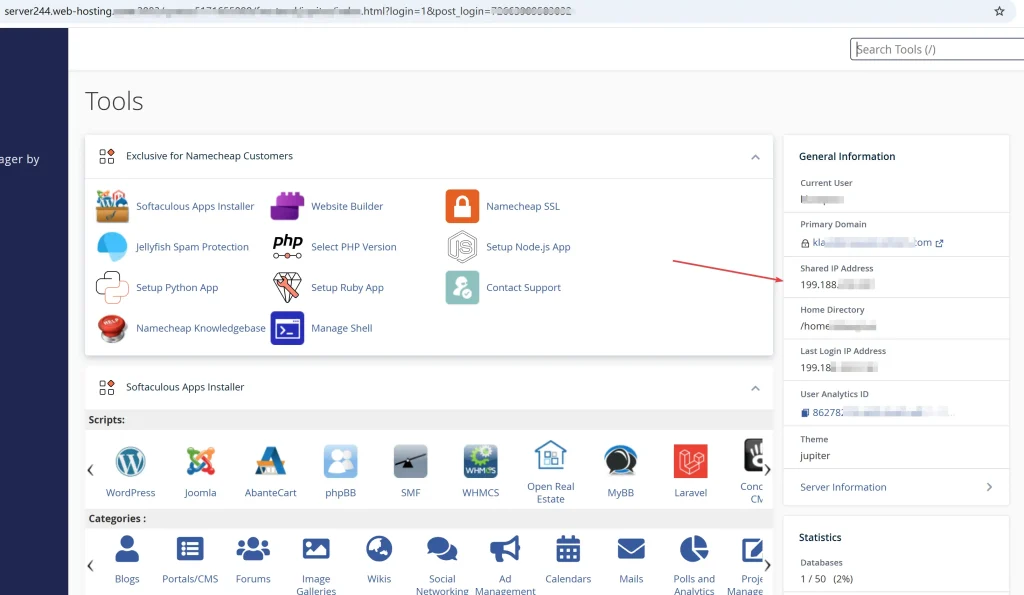This screenshot has width=1024, height=595.
Task: Open the Namecheap SSL text link
Action: click(x=522, y=206)
